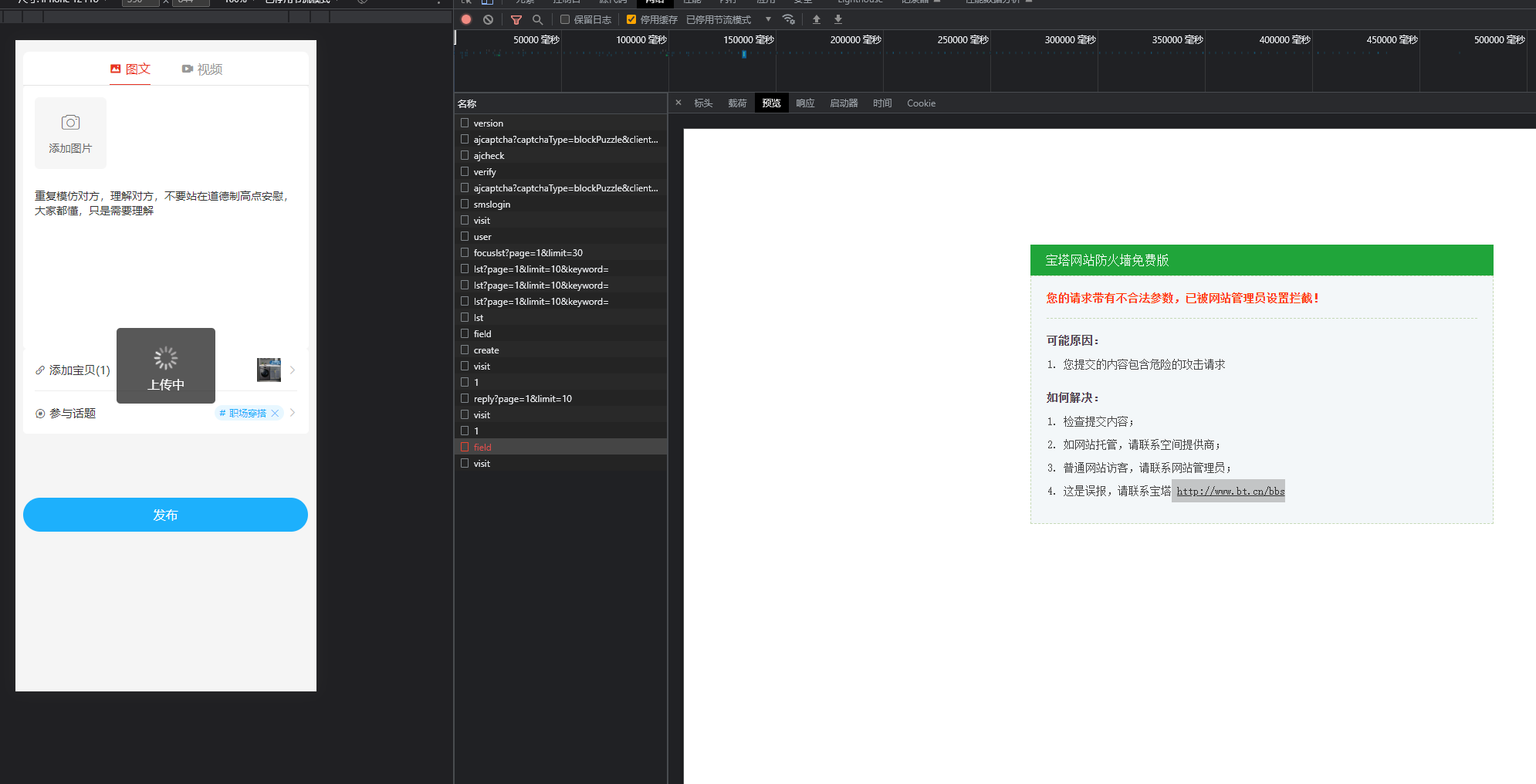1536x784 pixels.
Task: Export HAR file with download arrow
Action: [838, 19]
